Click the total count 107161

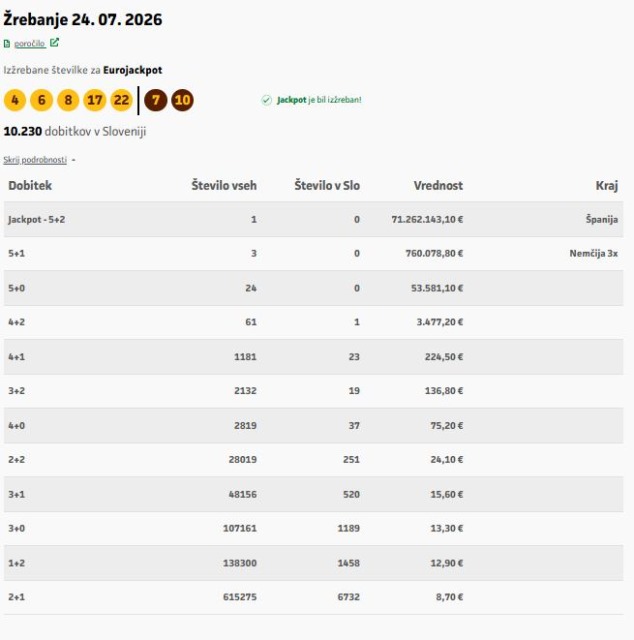click(240, 528)
